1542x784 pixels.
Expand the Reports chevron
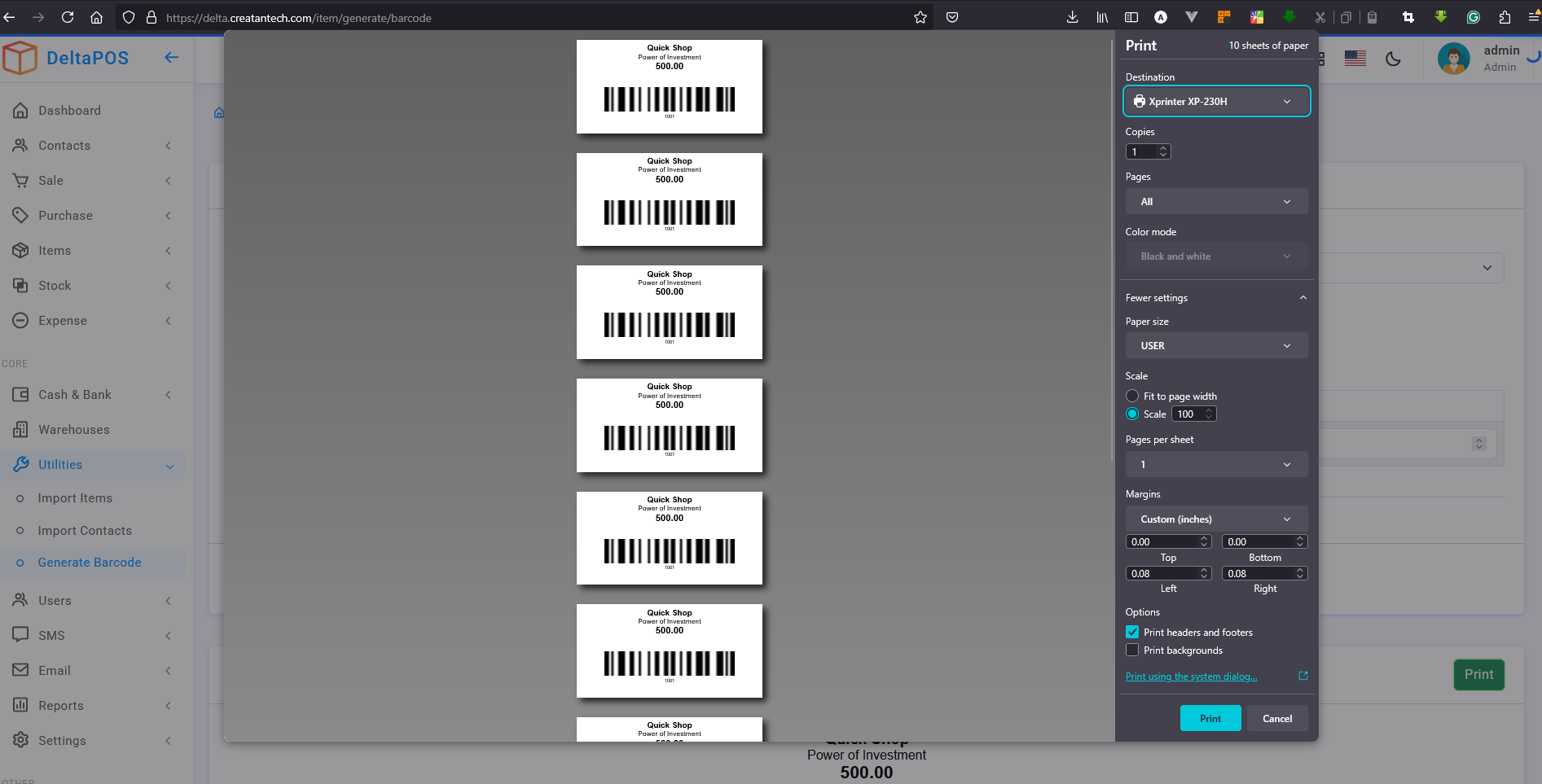(x=169, y=706)
